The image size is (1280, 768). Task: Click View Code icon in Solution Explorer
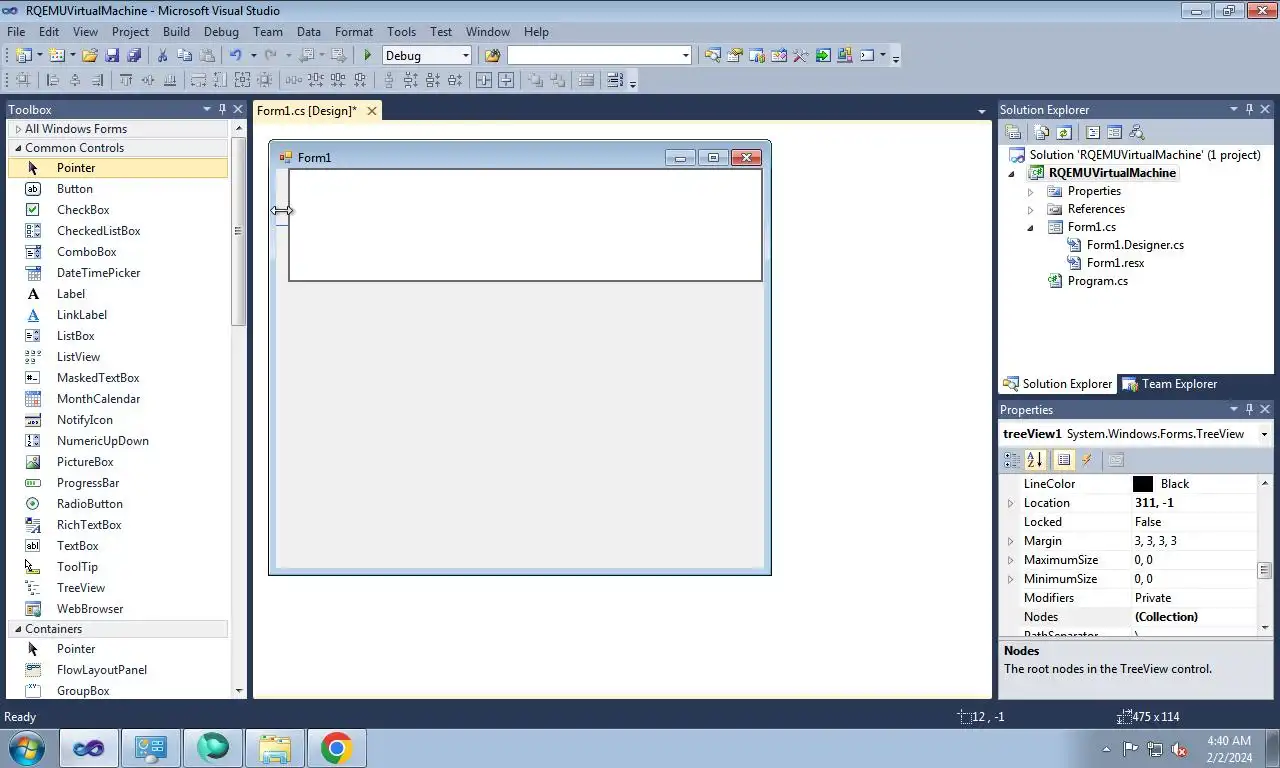point(1092,132)
